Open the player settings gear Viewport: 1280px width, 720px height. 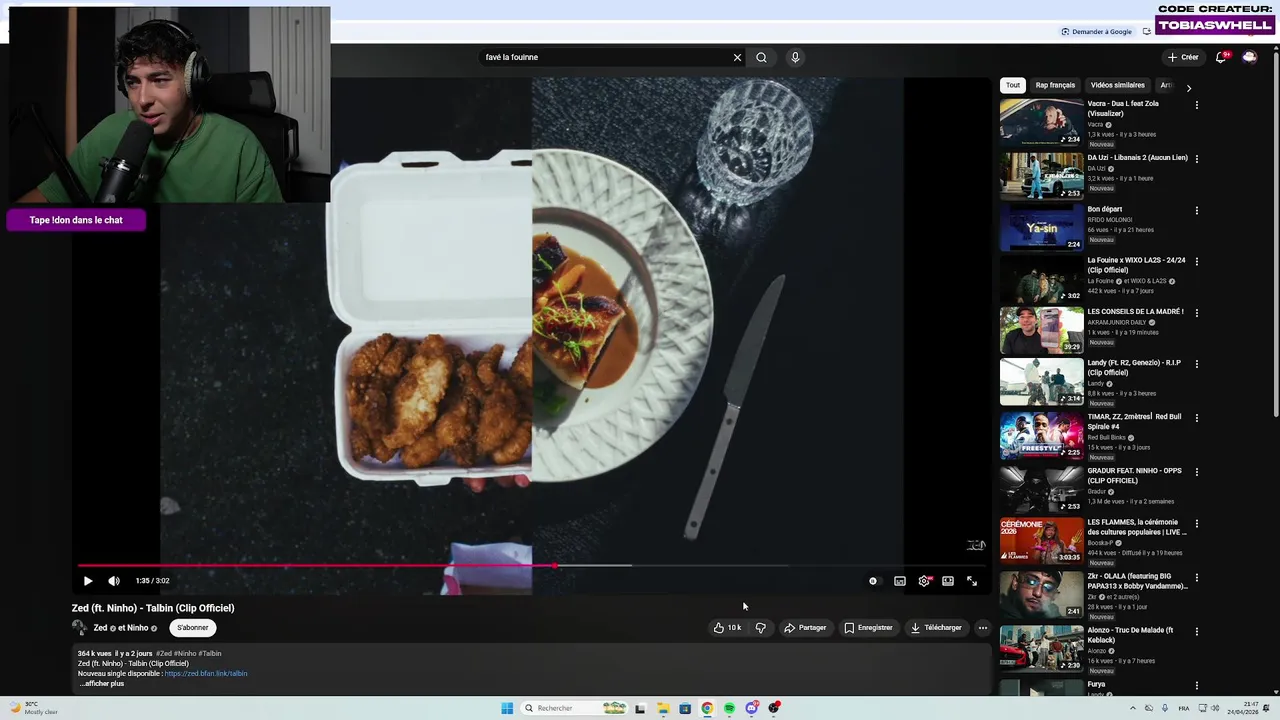click(x=924, y=581)
